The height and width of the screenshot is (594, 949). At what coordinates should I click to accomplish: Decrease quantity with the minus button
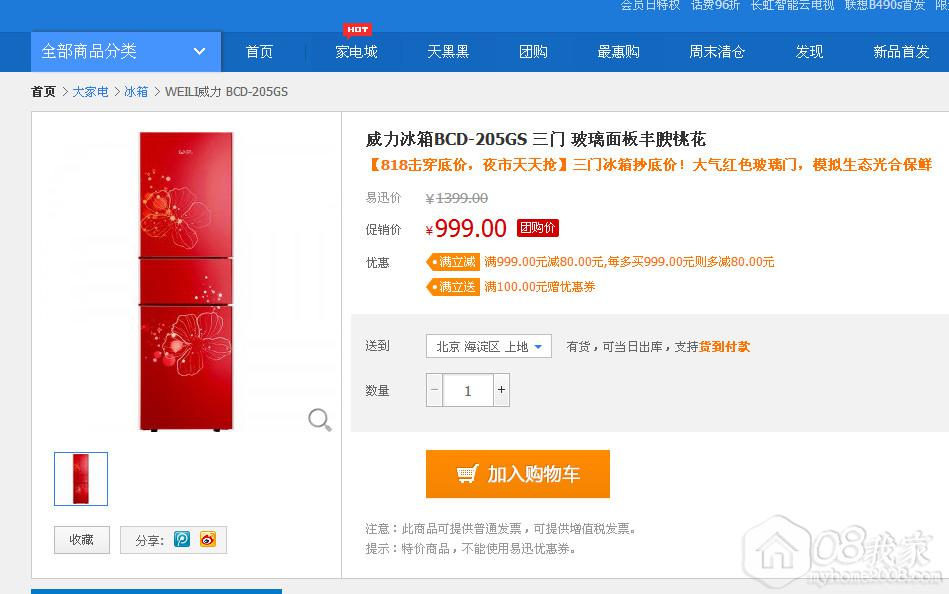(x=435, y=390)
